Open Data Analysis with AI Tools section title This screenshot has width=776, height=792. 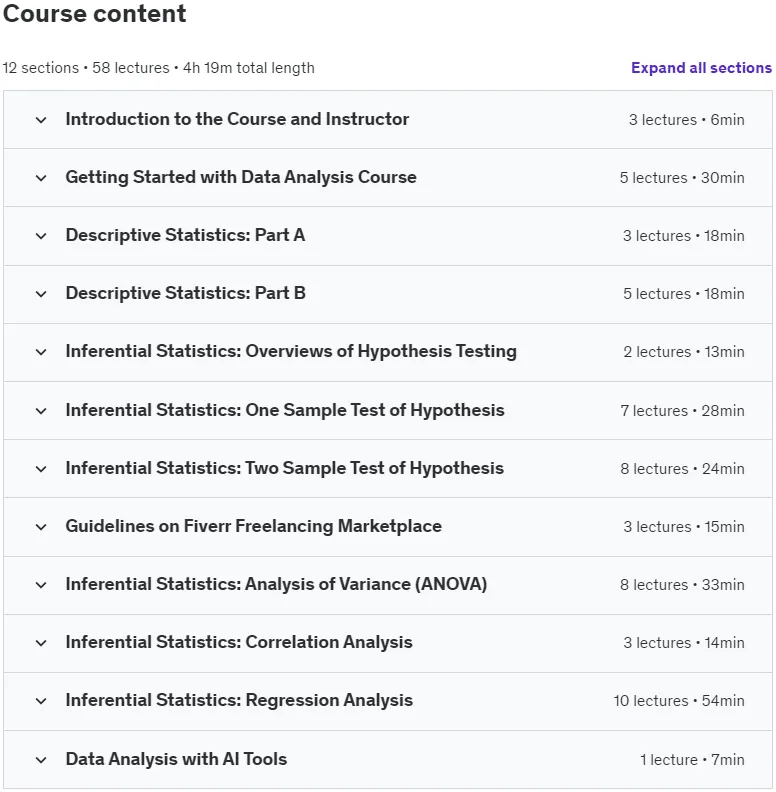pos(176,759)
